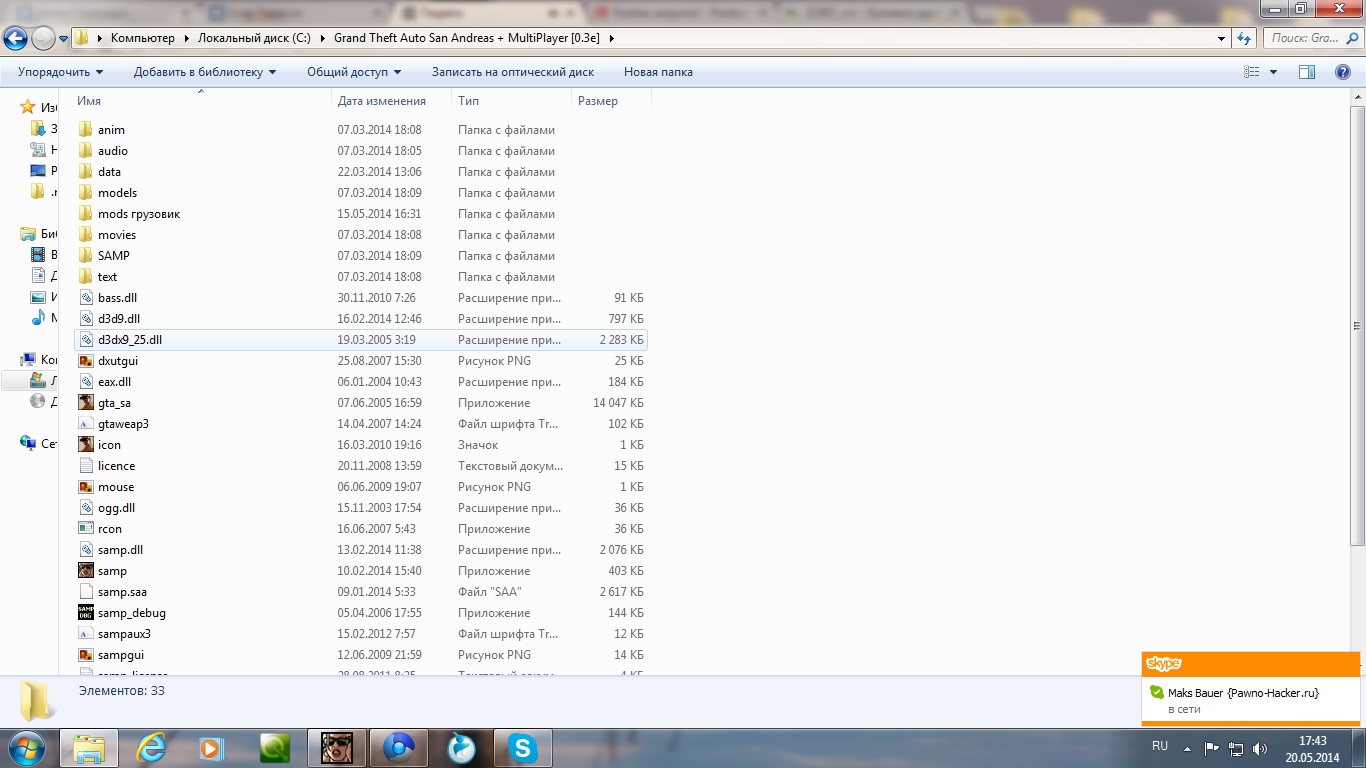Click the rcon application icon
The width and height of the screenshot is (1366, 768).
click(x=86, y=529)
